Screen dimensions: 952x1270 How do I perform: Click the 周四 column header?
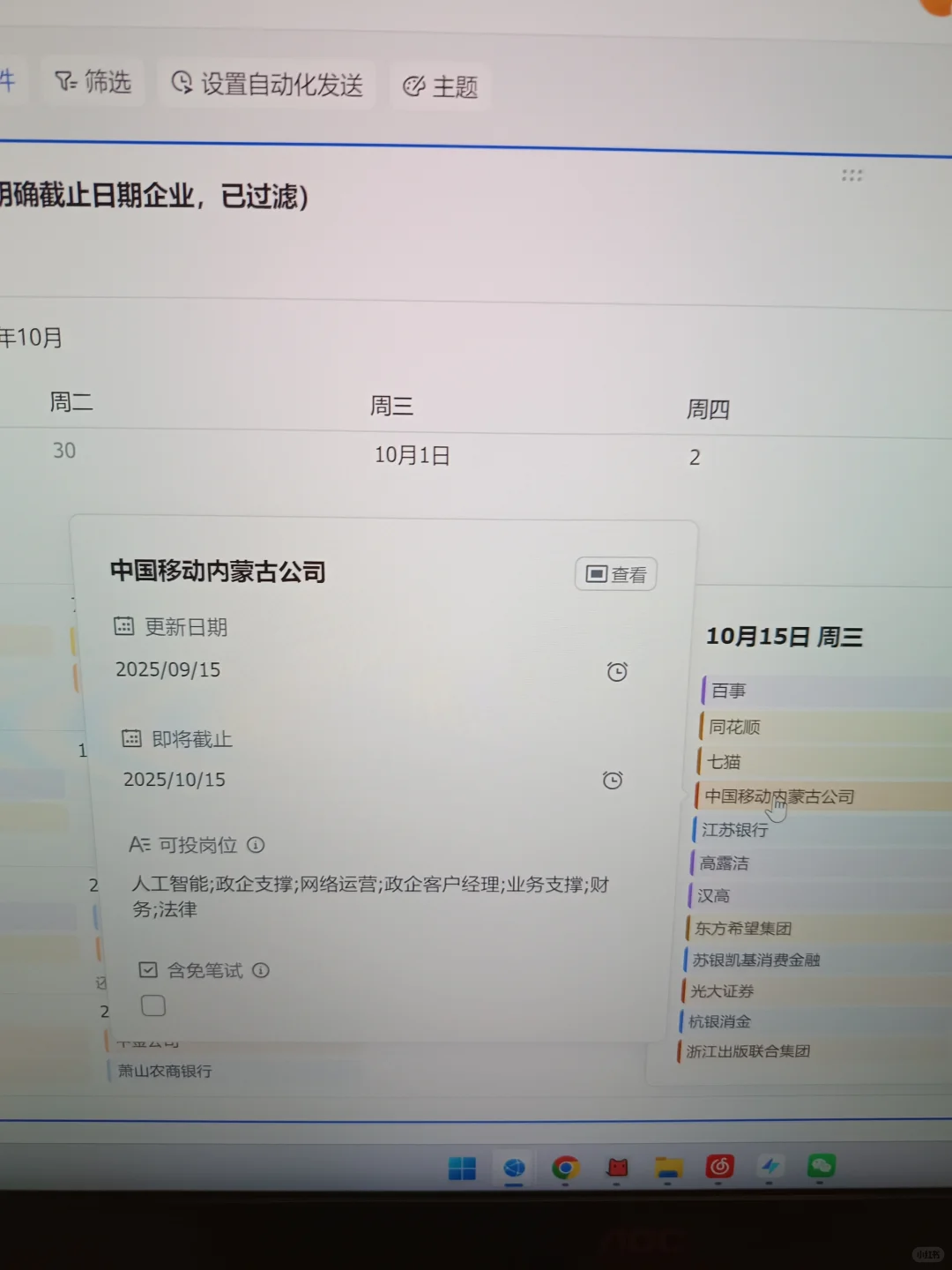(708, 409)
